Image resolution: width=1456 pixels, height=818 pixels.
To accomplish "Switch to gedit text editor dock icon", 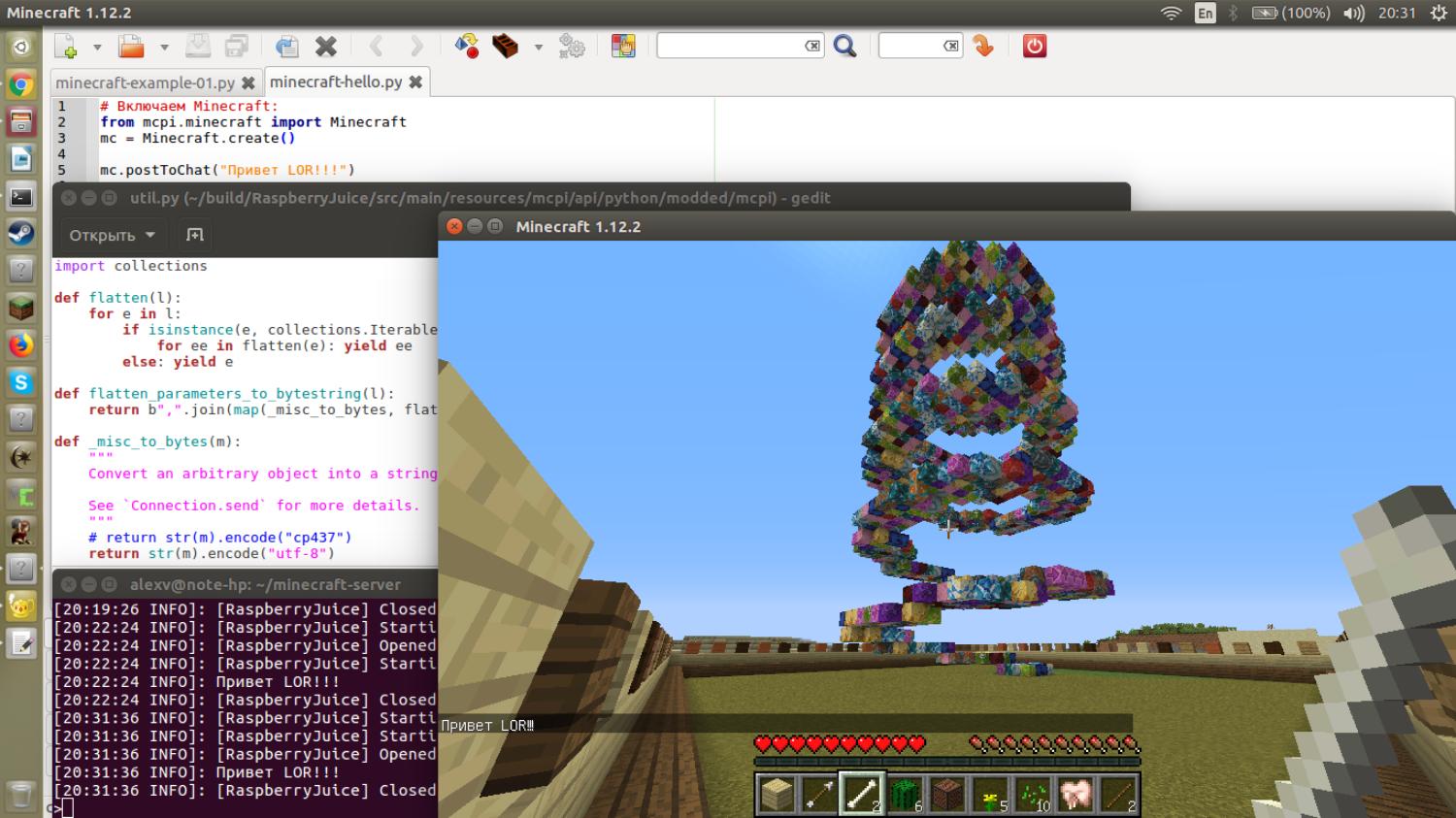I will click(x=21, y=643).
